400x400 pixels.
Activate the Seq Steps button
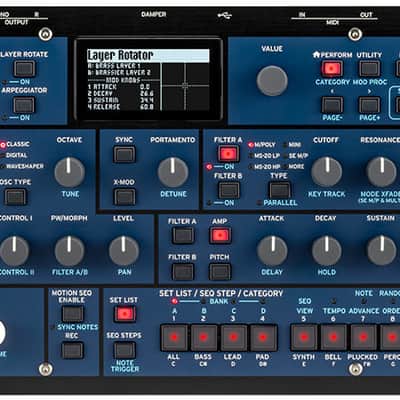[124, 350]
